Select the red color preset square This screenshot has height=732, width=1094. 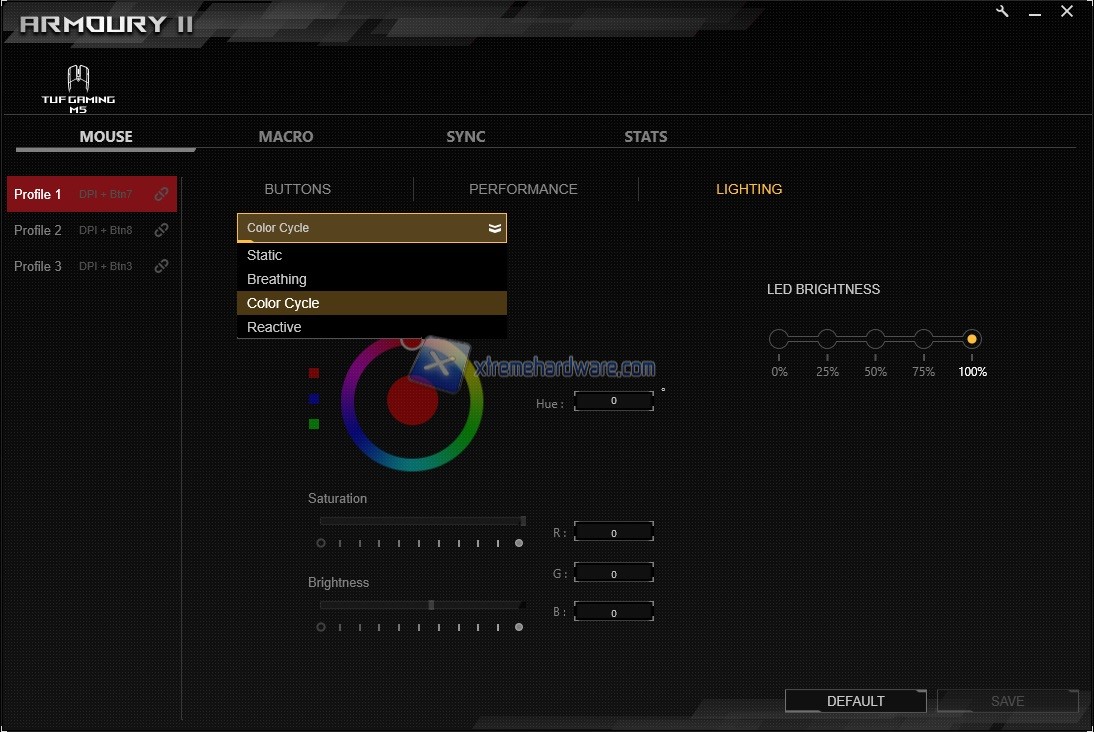tap(314, 373)
